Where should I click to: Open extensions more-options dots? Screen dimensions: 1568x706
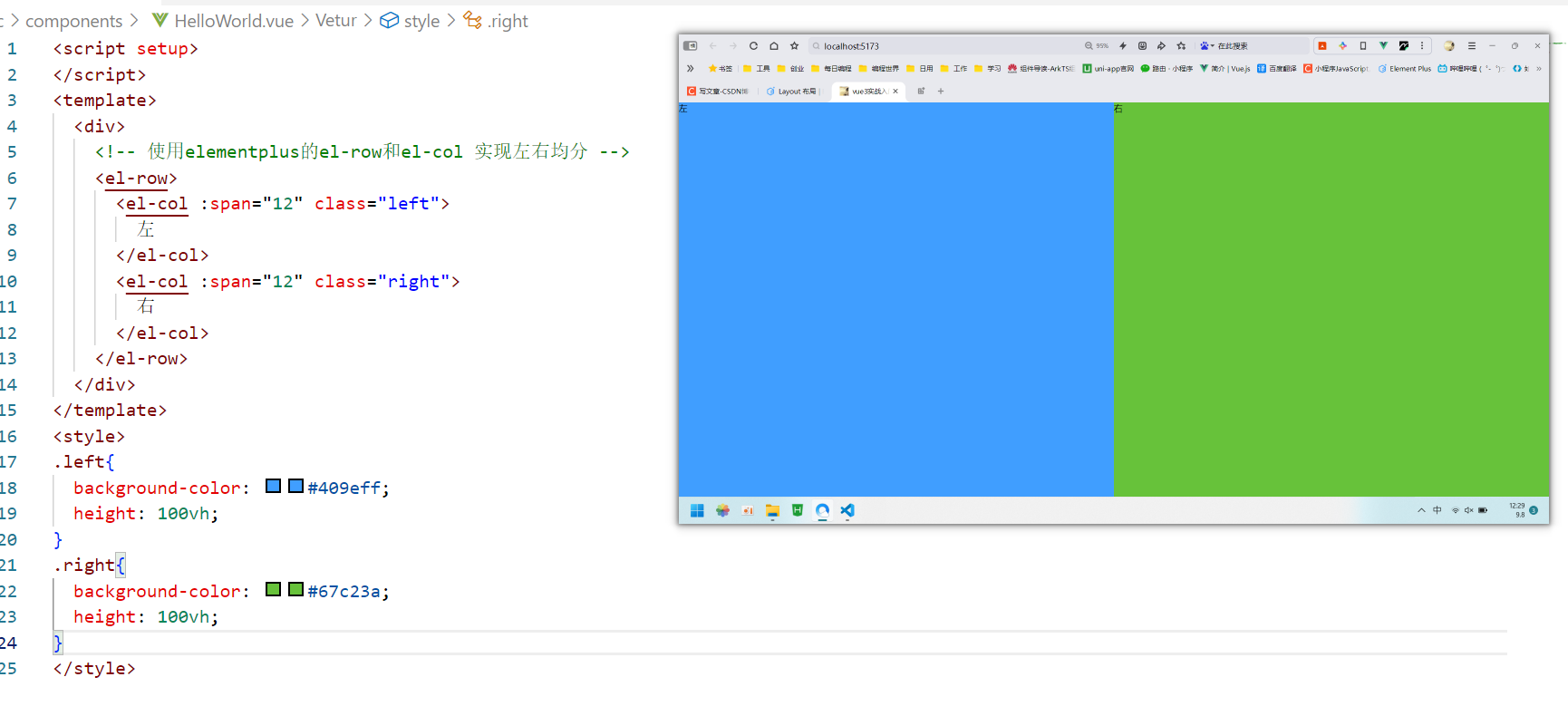coord(1422,45)
